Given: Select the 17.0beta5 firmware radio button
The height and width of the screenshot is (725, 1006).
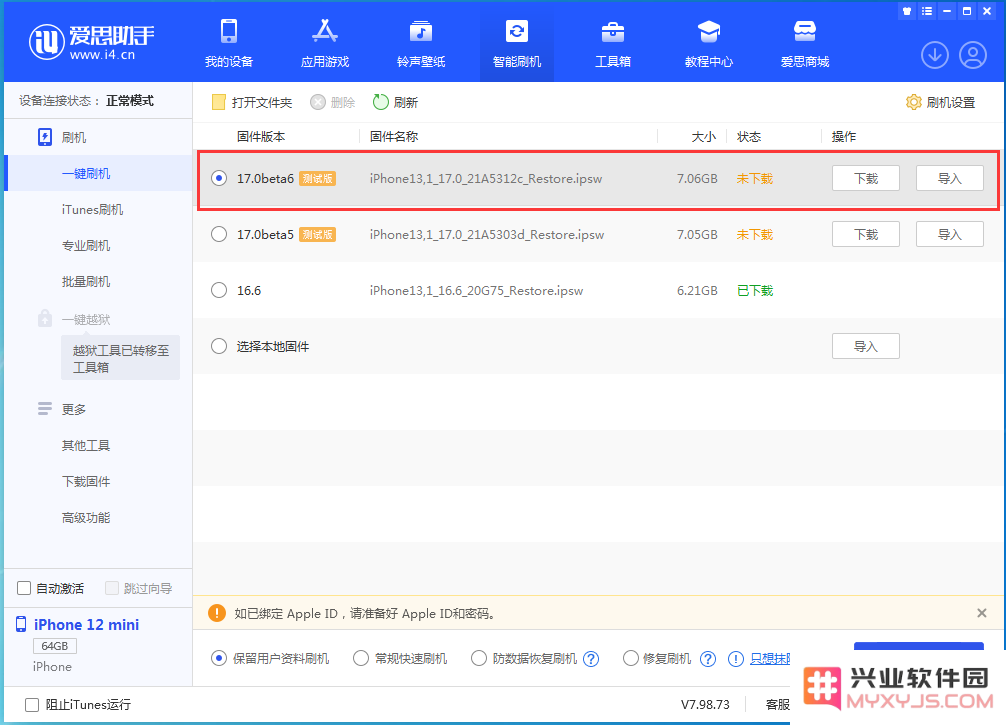Looking at the screenshot, I should coord(219,234).
